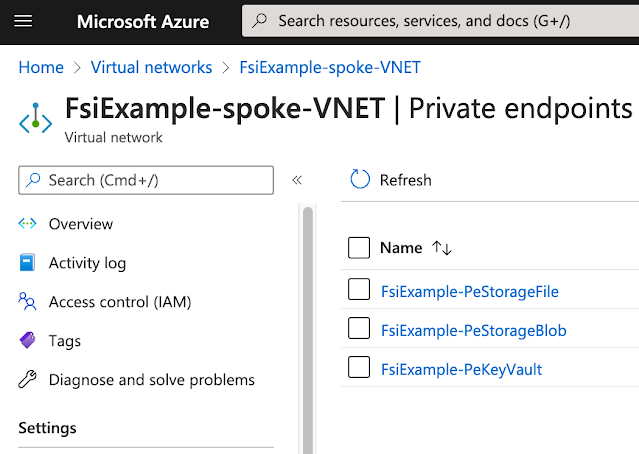Click the virtual network resource icon
The image size is (639, 454).
[35, 118]
